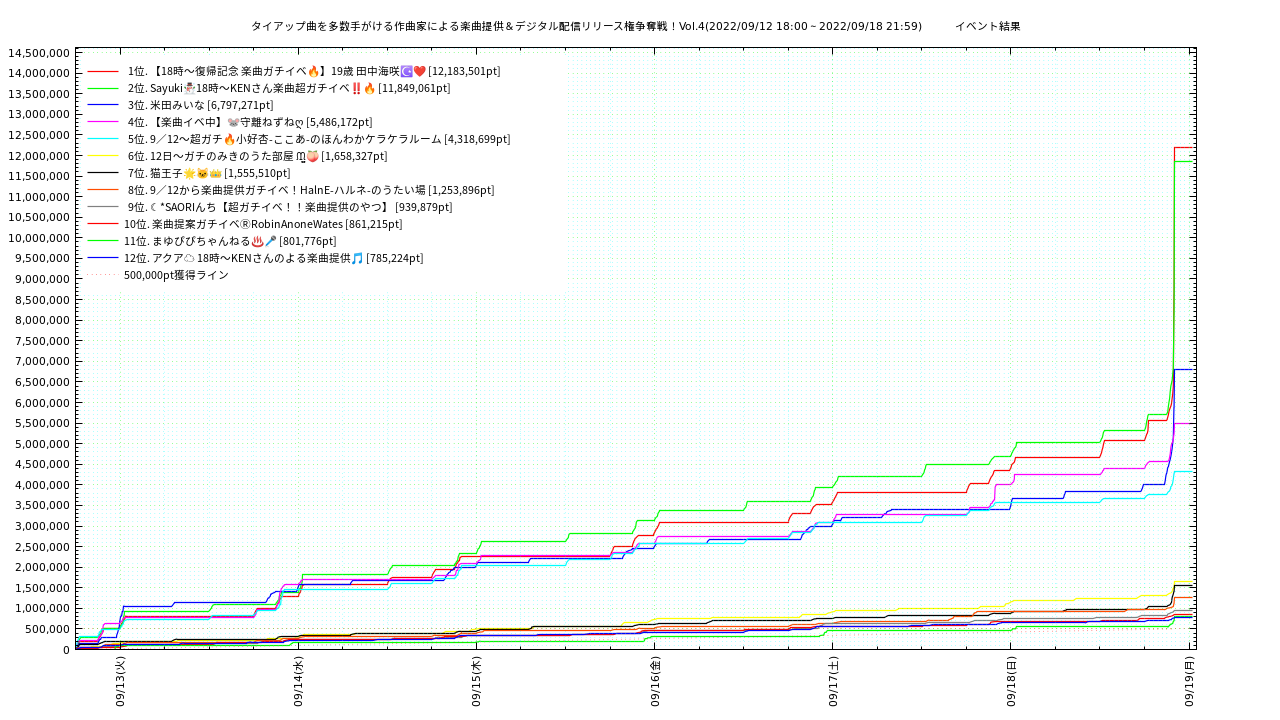Screen dimensions: 1280x720
Task: Click the dotted 500,000pt獲得ライン line sample
Action: coord(103,275)
